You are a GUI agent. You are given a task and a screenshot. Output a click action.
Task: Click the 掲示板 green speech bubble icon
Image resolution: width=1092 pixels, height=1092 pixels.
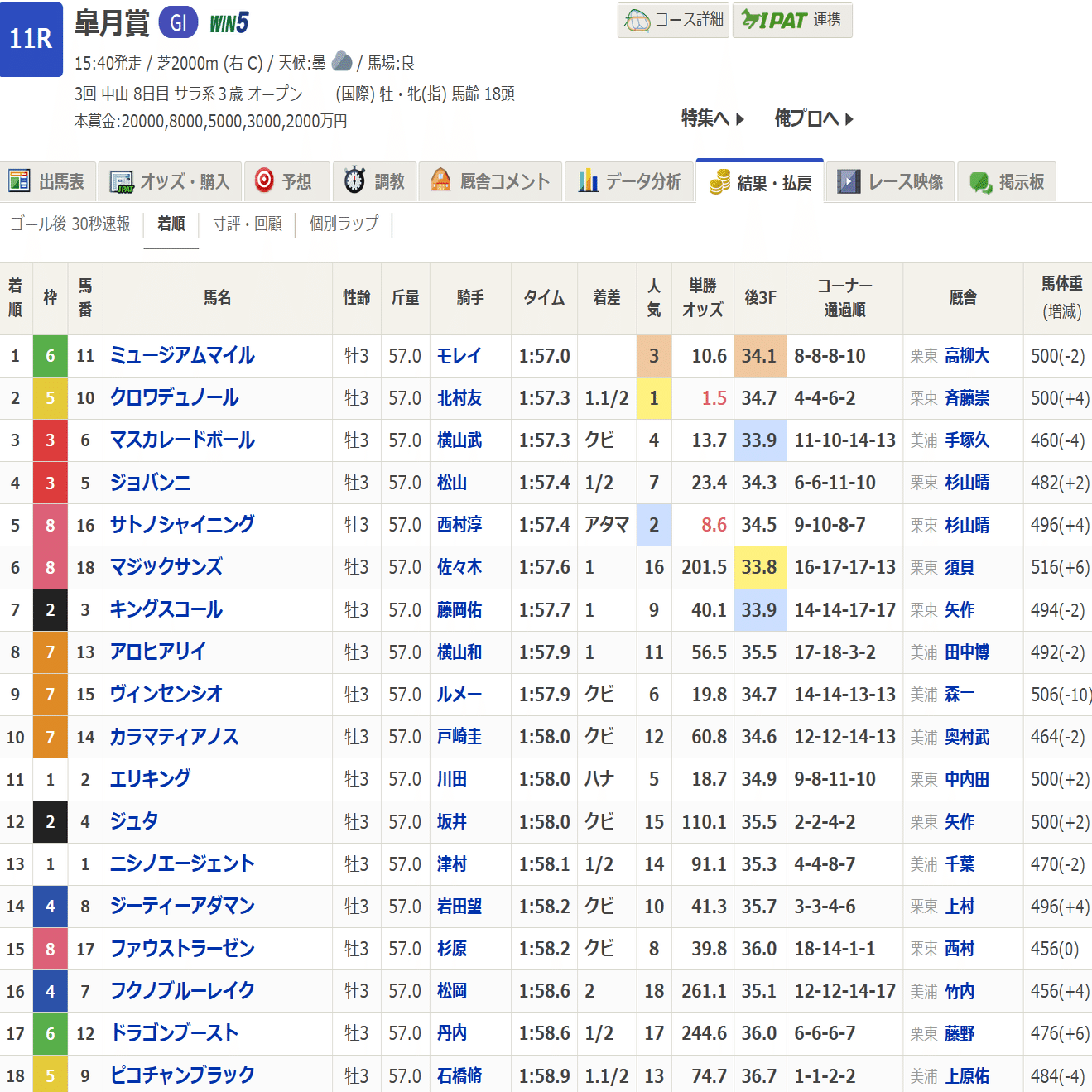981,182
